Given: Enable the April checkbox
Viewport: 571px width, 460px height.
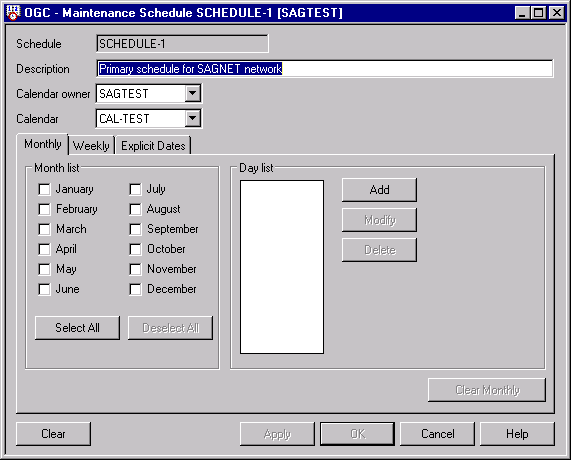Looking at the screenshot, I should (x=44, y=249).
